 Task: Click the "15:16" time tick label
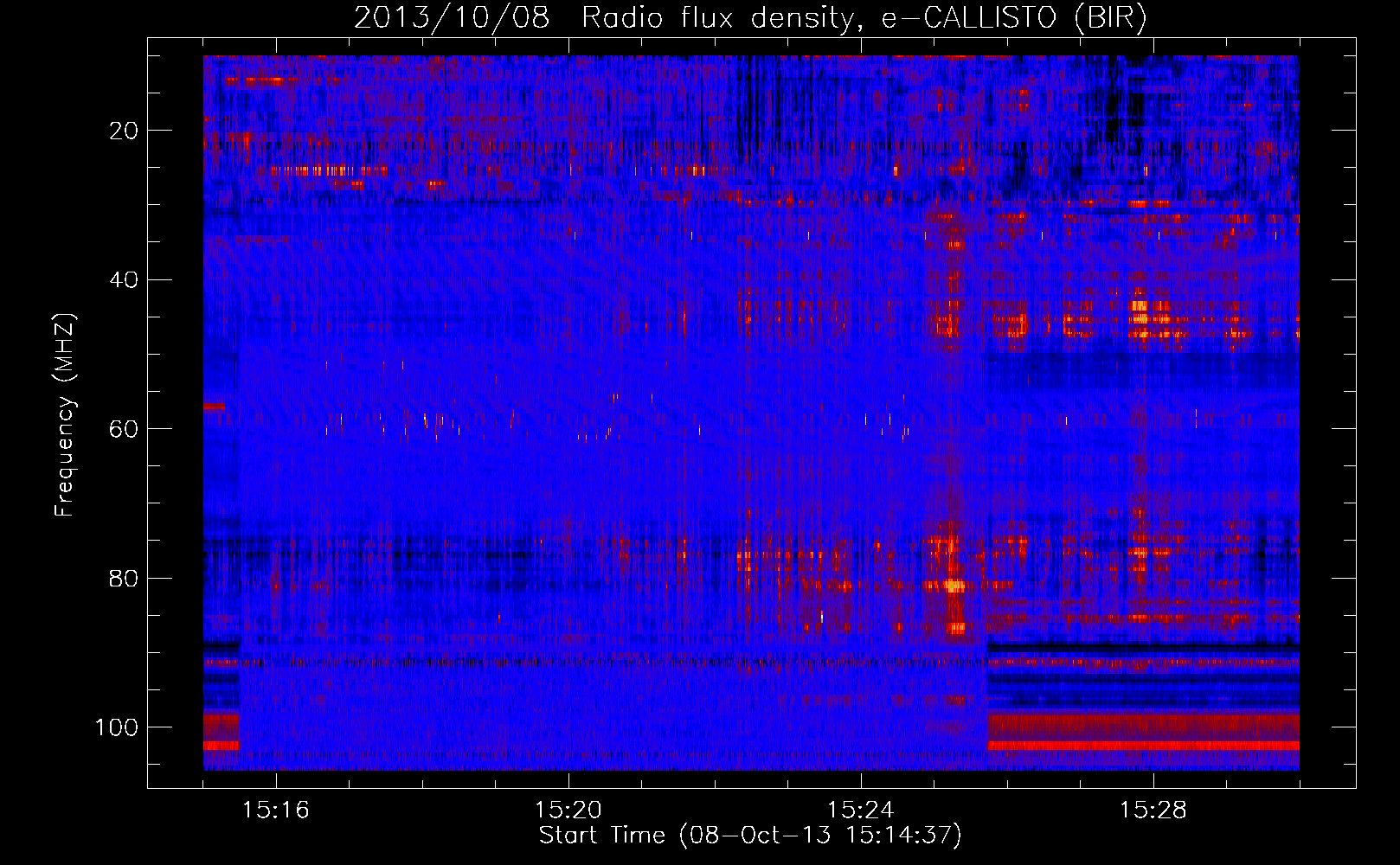[276, 811]
